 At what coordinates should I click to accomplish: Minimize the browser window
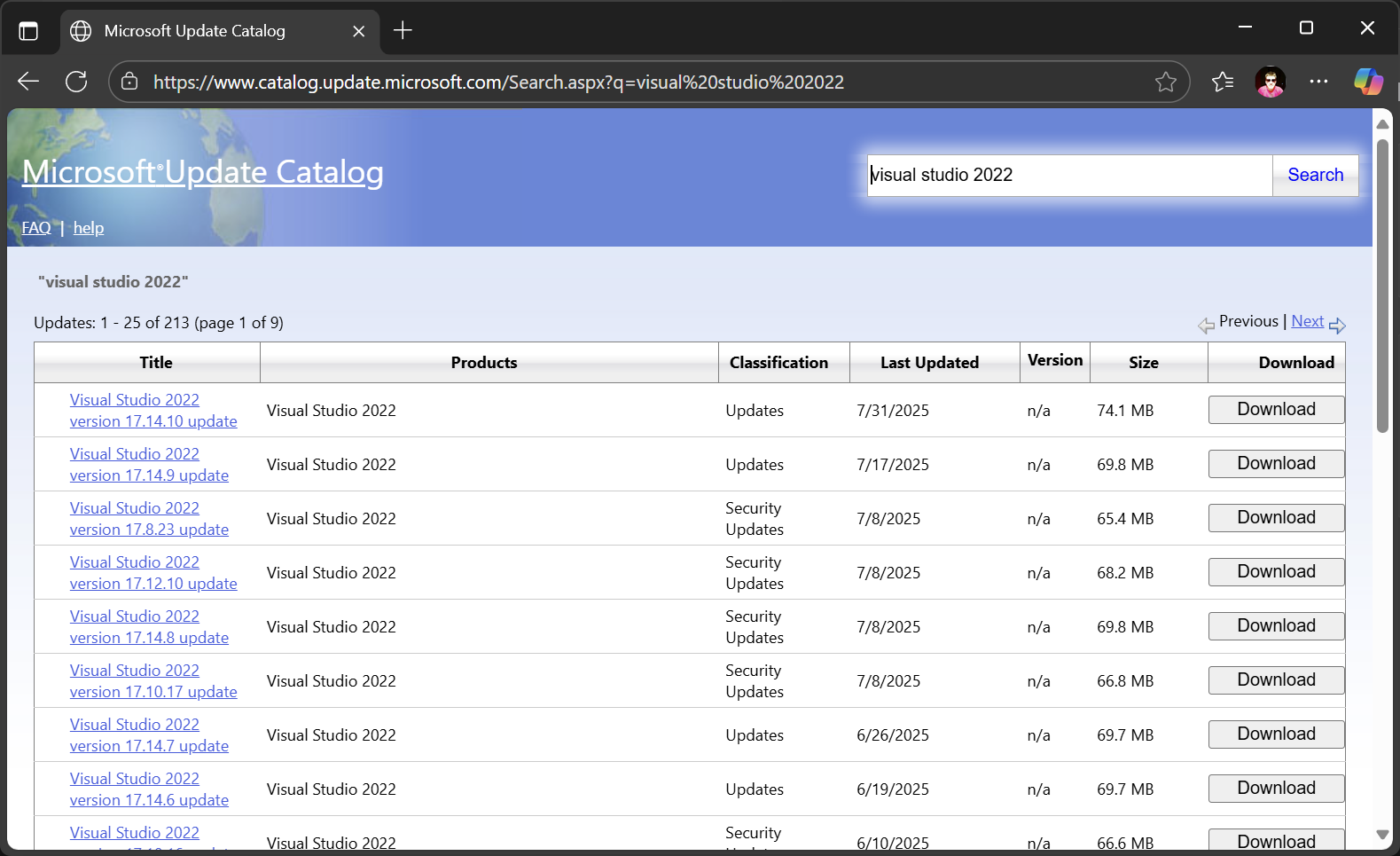coord(1245,27)
